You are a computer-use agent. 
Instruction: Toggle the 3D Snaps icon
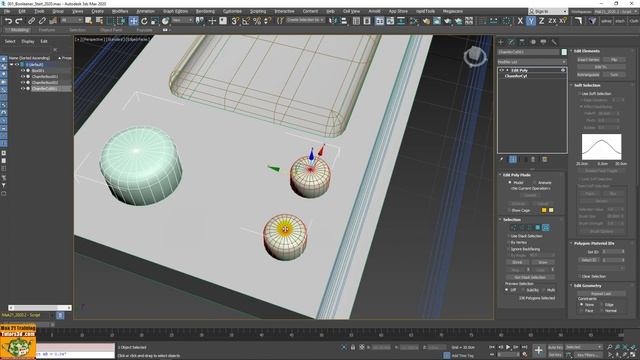click(235, 21)
